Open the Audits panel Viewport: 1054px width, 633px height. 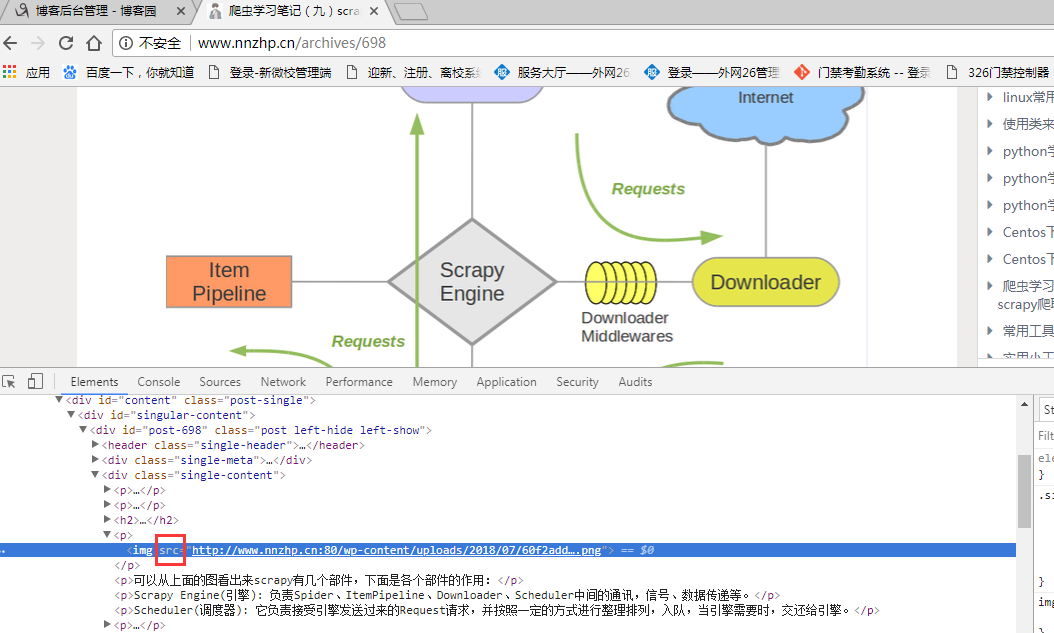[635, 382]
